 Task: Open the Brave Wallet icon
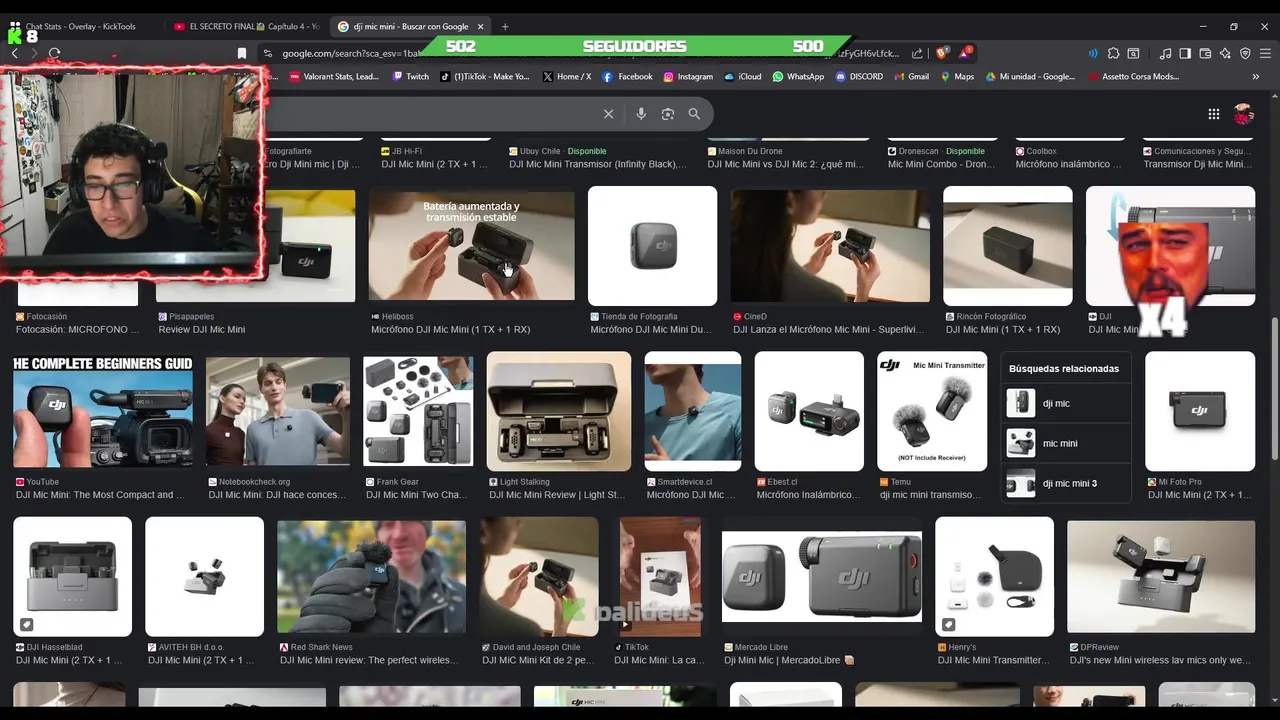[1205, 53]
